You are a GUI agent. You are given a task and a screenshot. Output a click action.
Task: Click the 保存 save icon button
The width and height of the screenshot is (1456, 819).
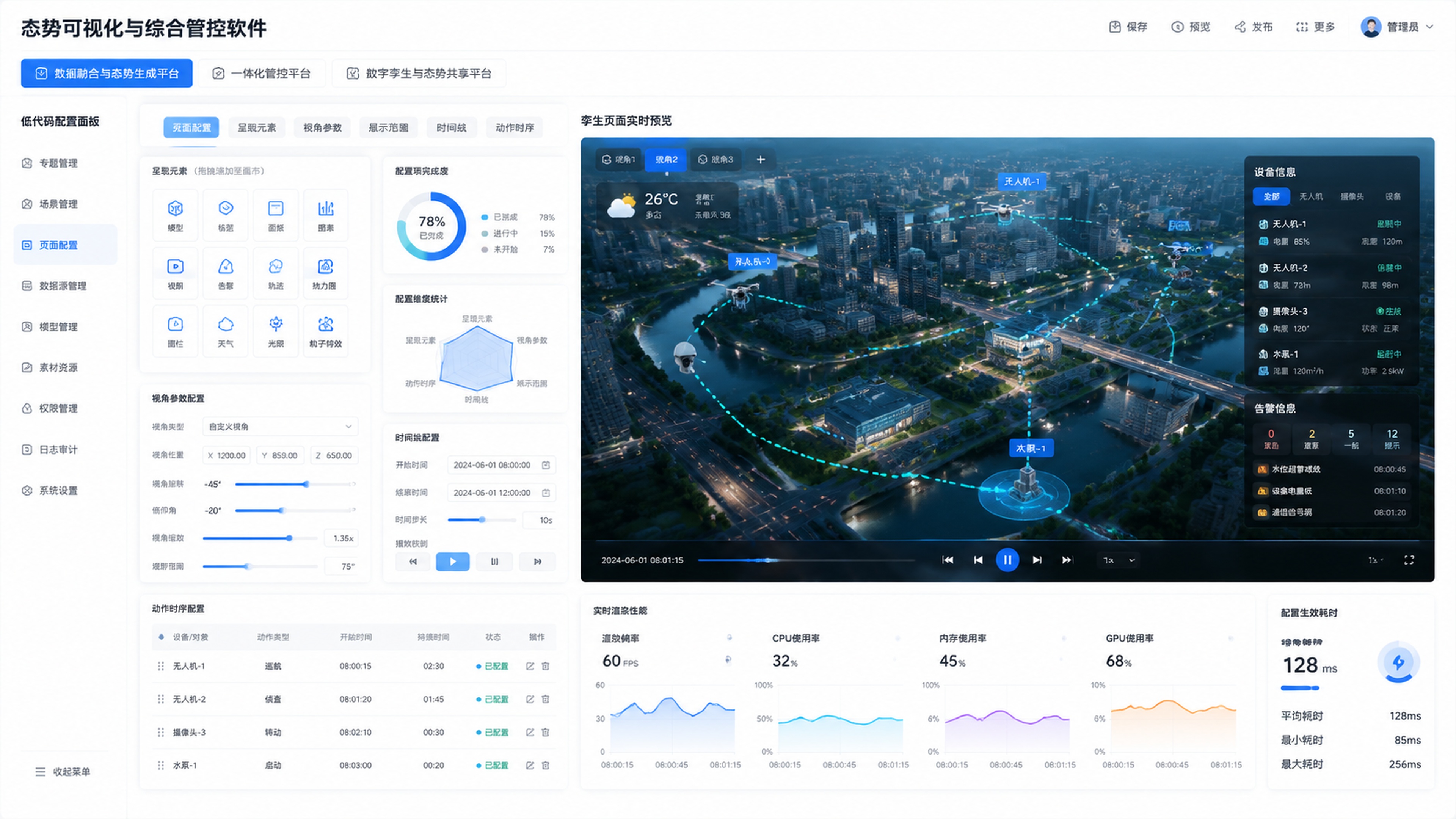pos(1128,27)
